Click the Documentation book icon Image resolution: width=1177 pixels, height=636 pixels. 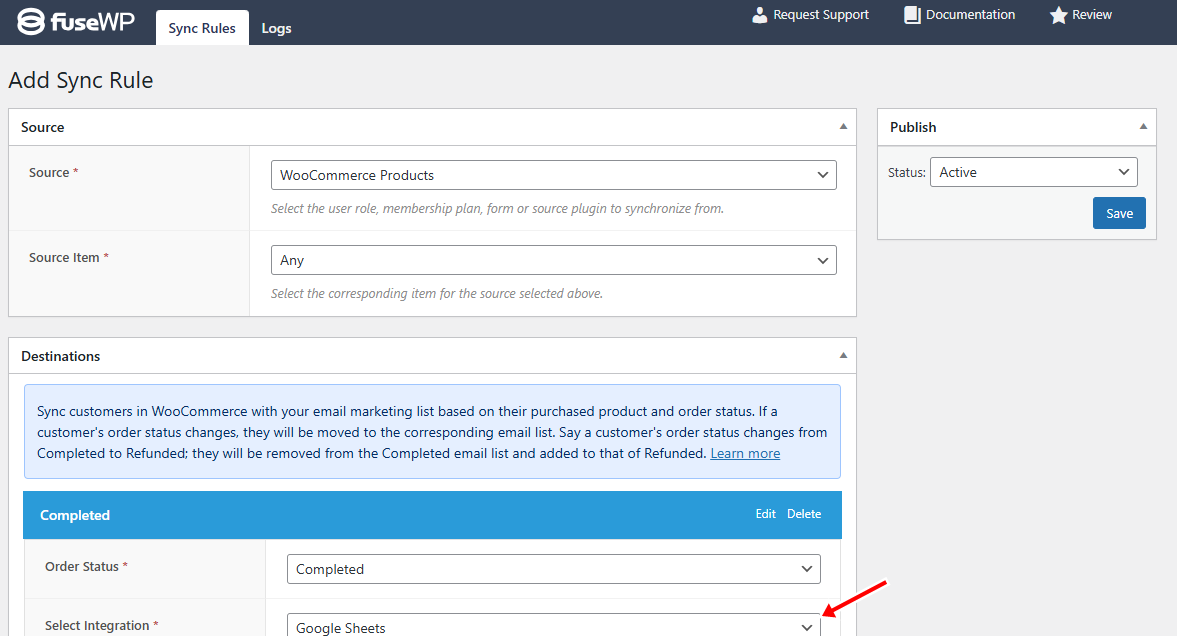(912, 15)
